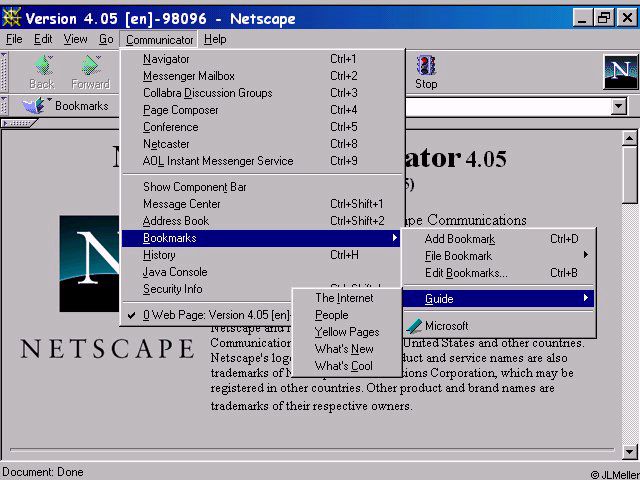
Task: Click the Bookmarks quick-file toolbar icon
Action: pyautogui.click(x=36, y=106)
